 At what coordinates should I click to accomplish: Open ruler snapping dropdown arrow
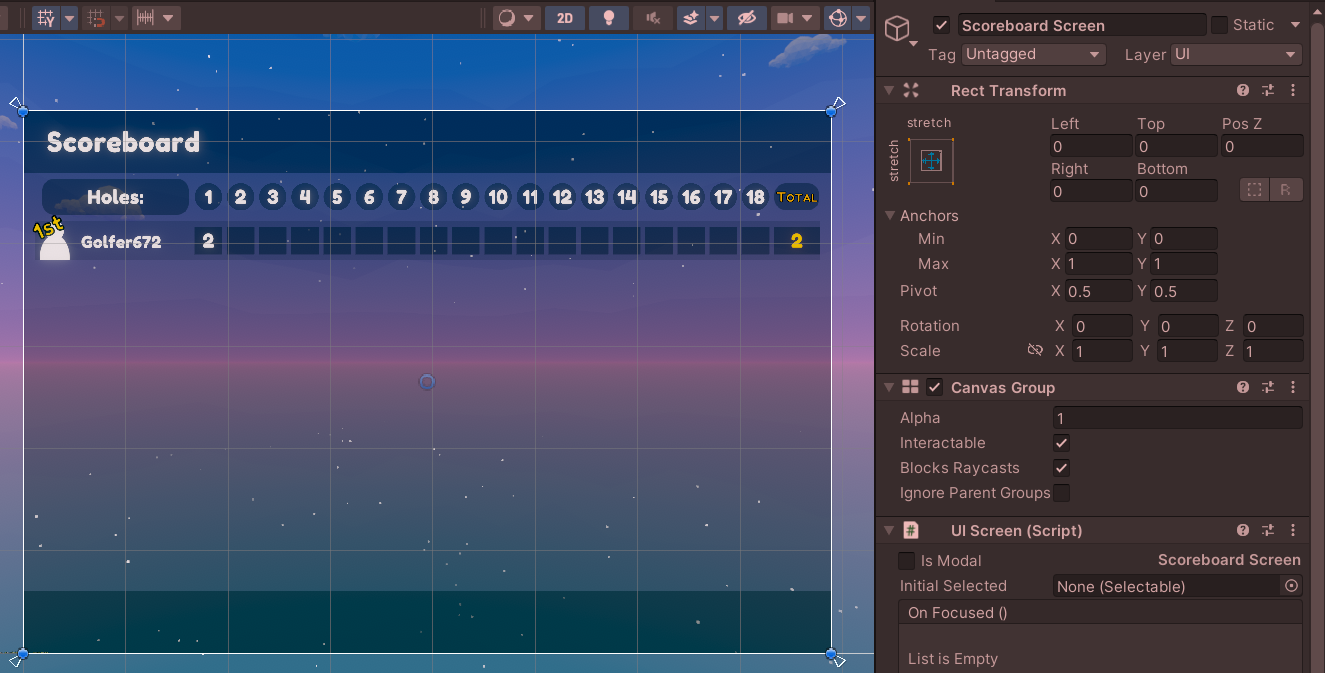click(169, 18)
